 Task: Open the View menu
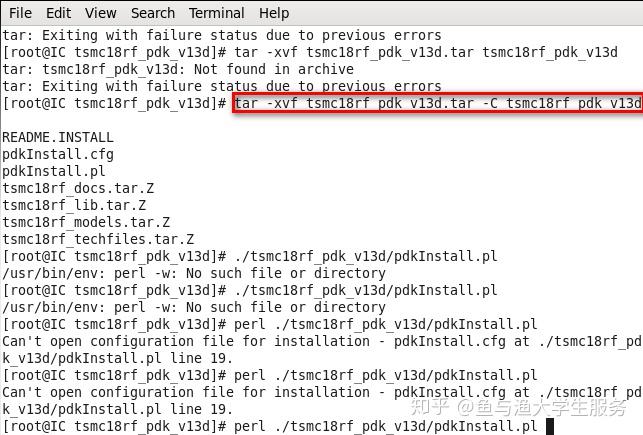pos(100,13)
